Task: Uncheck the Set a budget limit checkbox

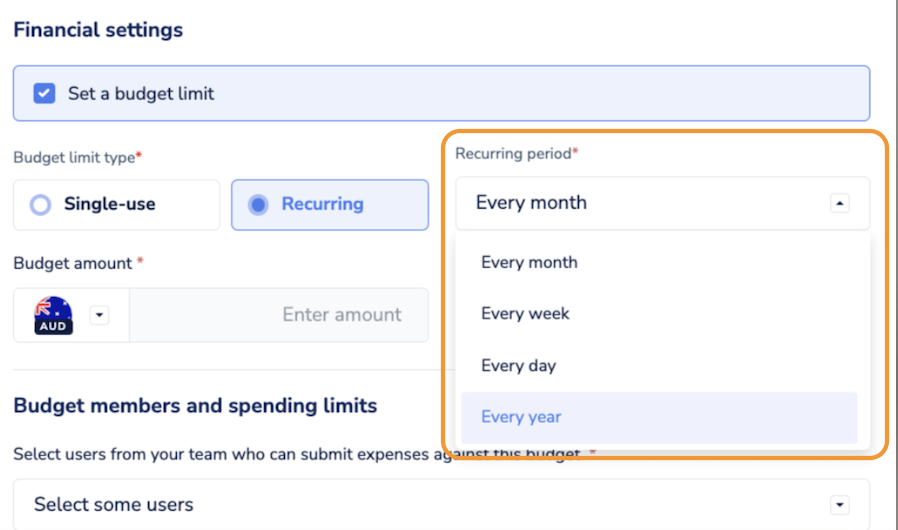Action: pyautogui.click(x=44, y=94)
